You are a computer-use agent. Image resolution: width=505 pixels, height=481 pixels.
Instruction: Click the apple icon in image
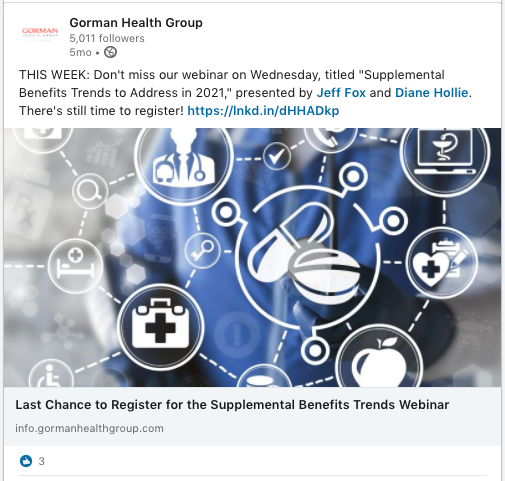point(379,361)
